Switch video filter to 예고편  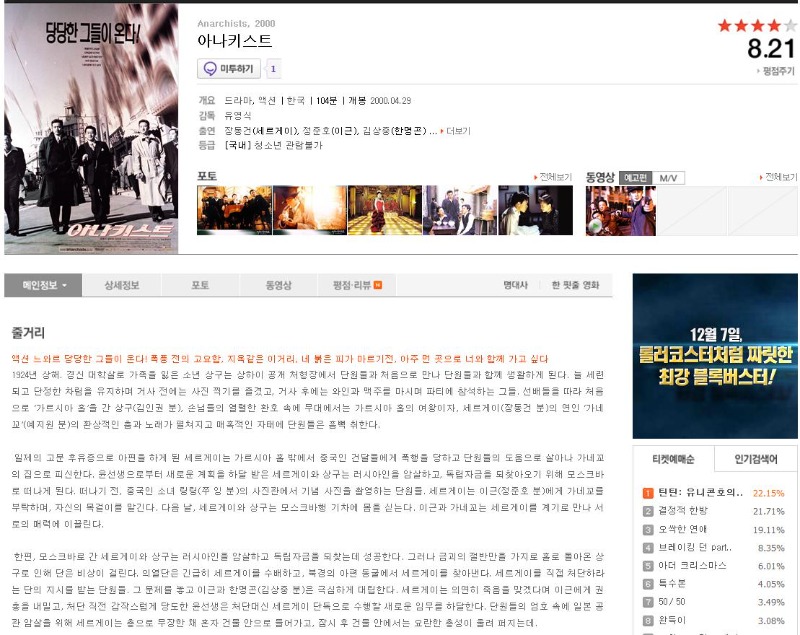pyautogui.click(x=635, y=178)
